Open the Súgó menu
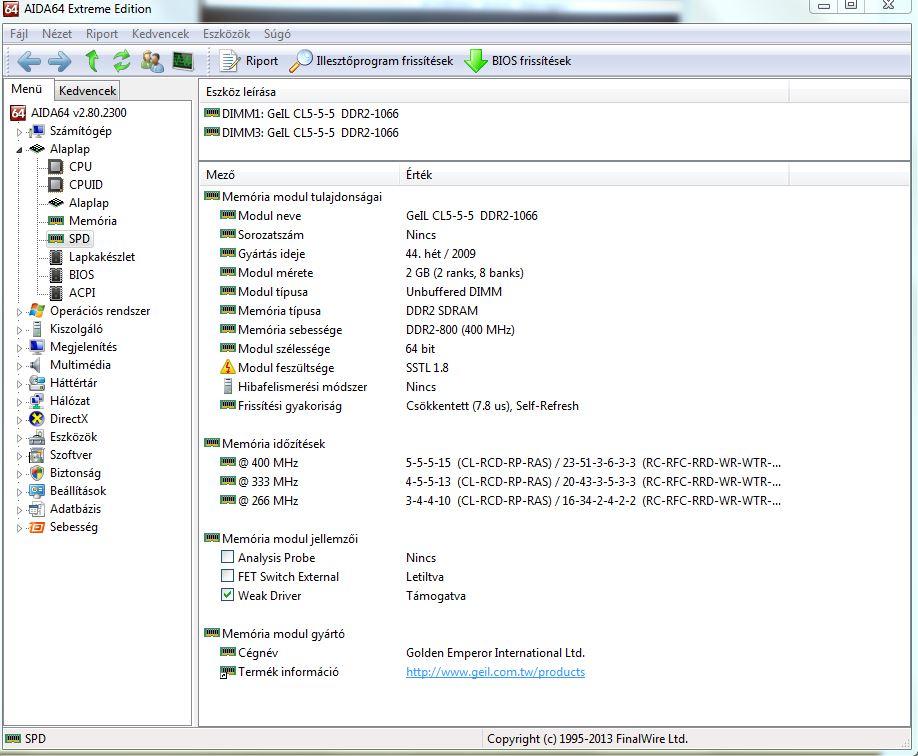Screen dimensions: 918x756 [x=277, y=34]
